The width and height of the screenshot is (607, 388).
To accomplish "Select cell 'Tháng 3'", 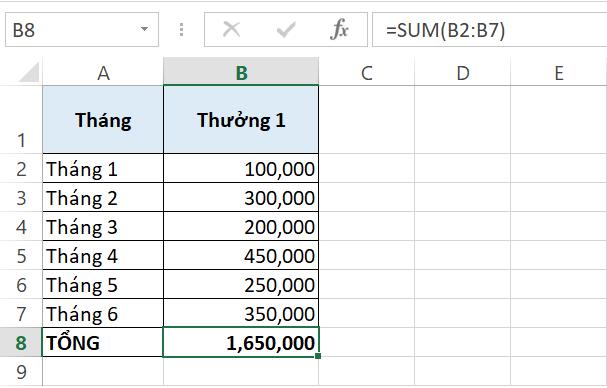I will [x=103, y=227].
